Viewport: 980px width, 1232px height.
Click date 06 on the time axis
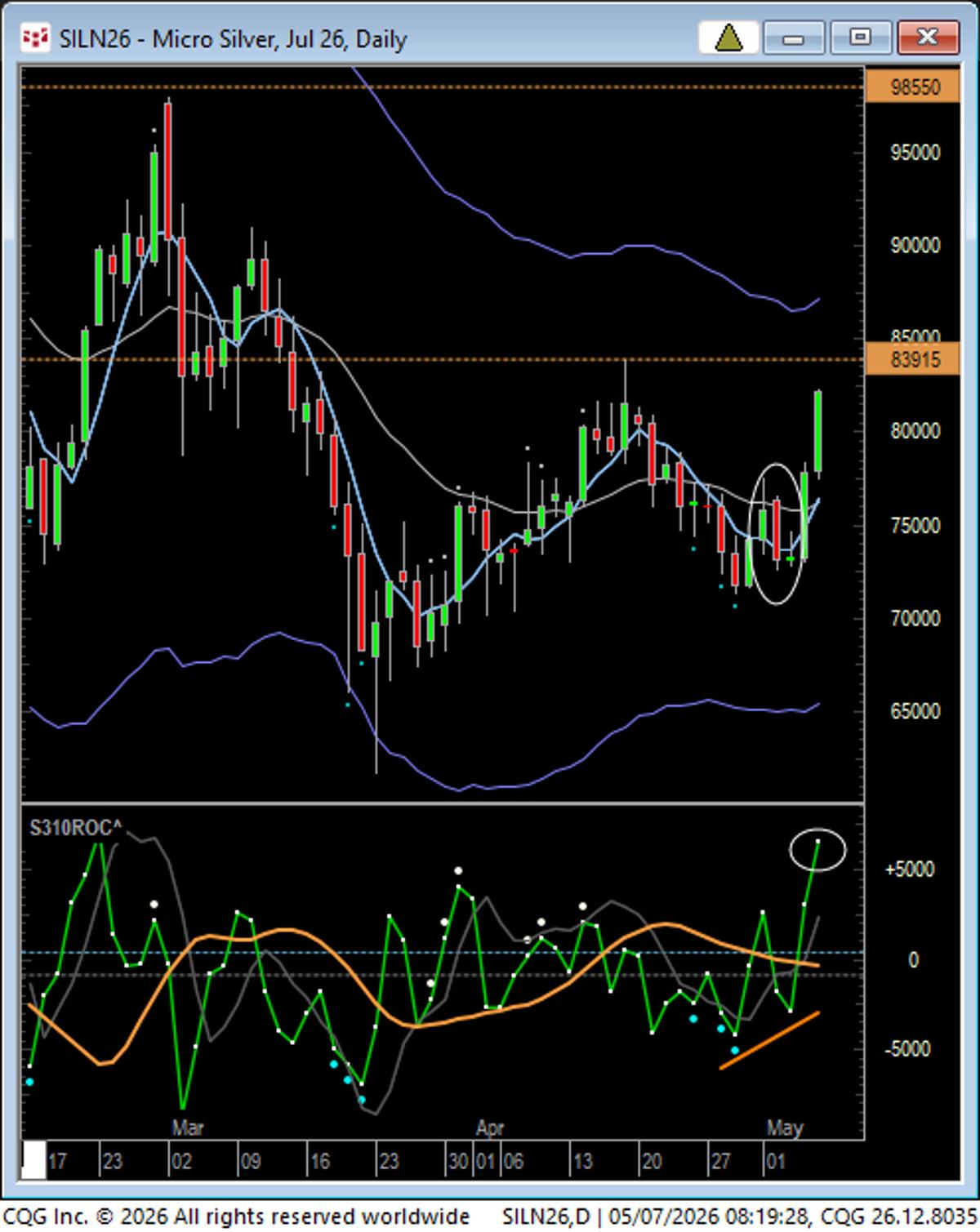[x=513, y=1161]
